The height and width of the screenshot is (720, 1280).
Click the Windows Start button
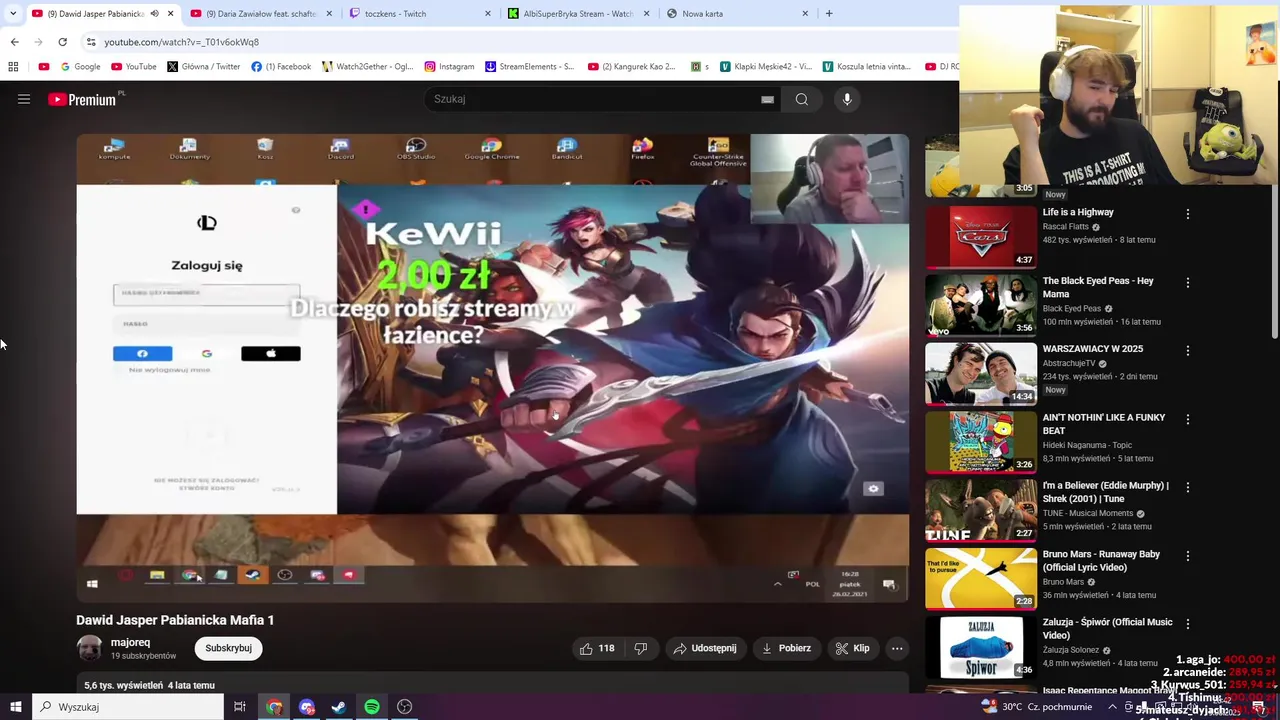point(15,707)
